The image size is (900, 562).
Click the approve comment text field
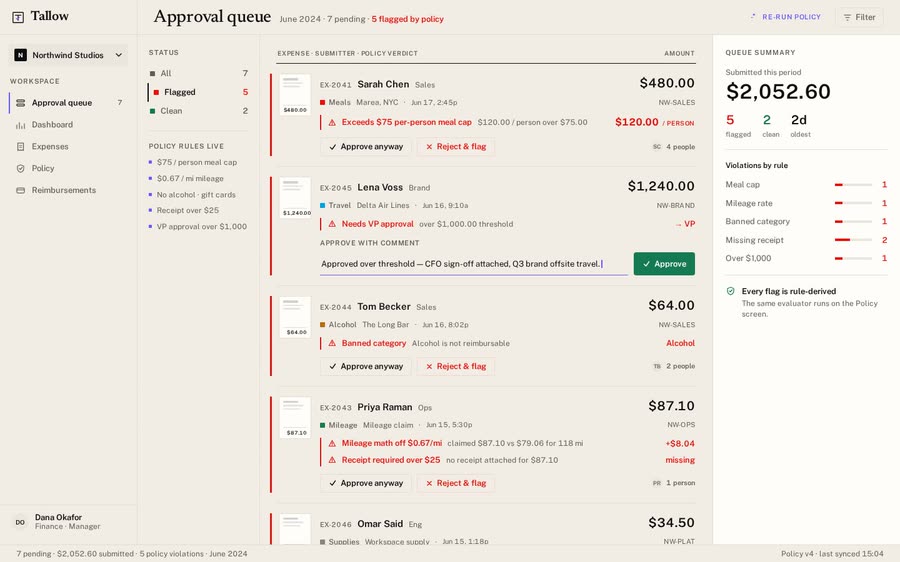[474, 264]
